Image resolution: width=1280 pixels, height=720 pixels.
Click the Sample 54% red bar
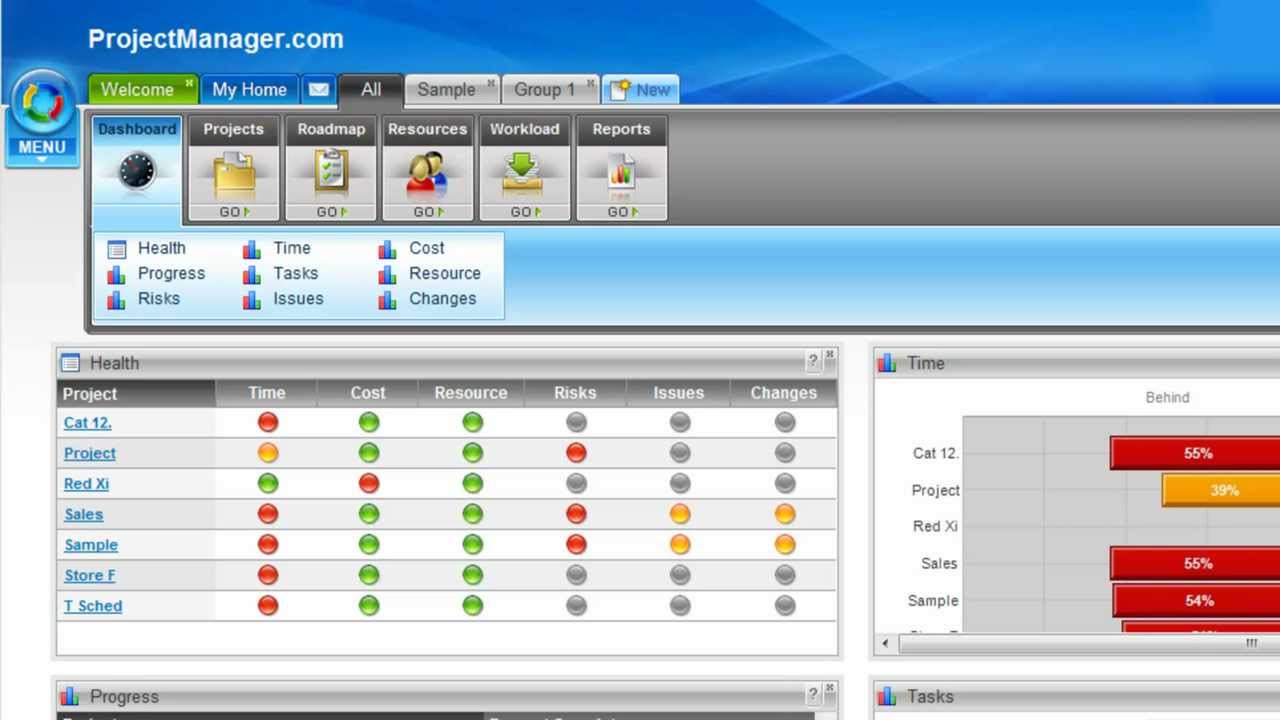coord(1196,600)
